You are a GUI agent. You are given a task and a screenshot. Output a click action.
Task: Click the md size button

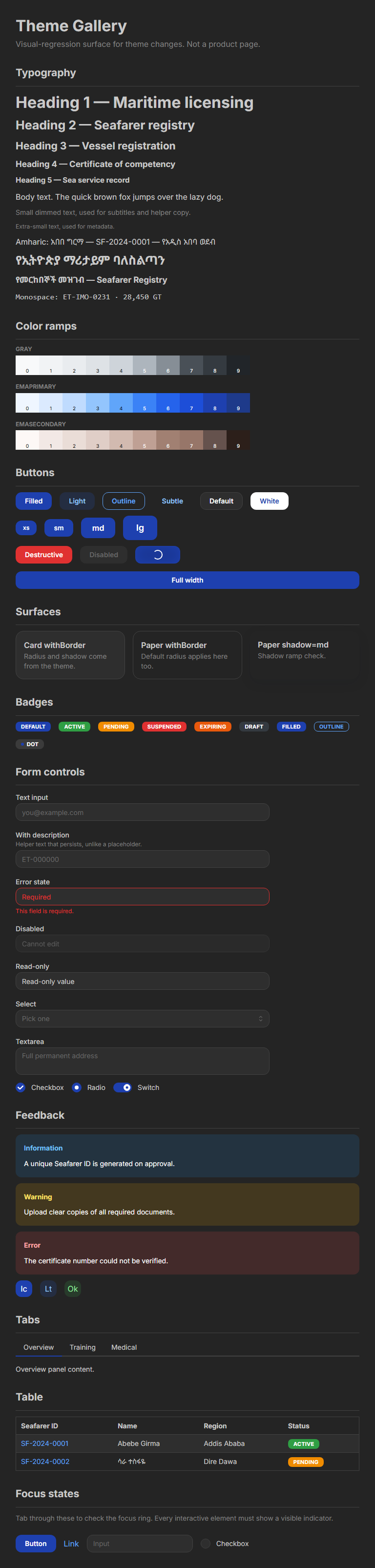(98, 528)
